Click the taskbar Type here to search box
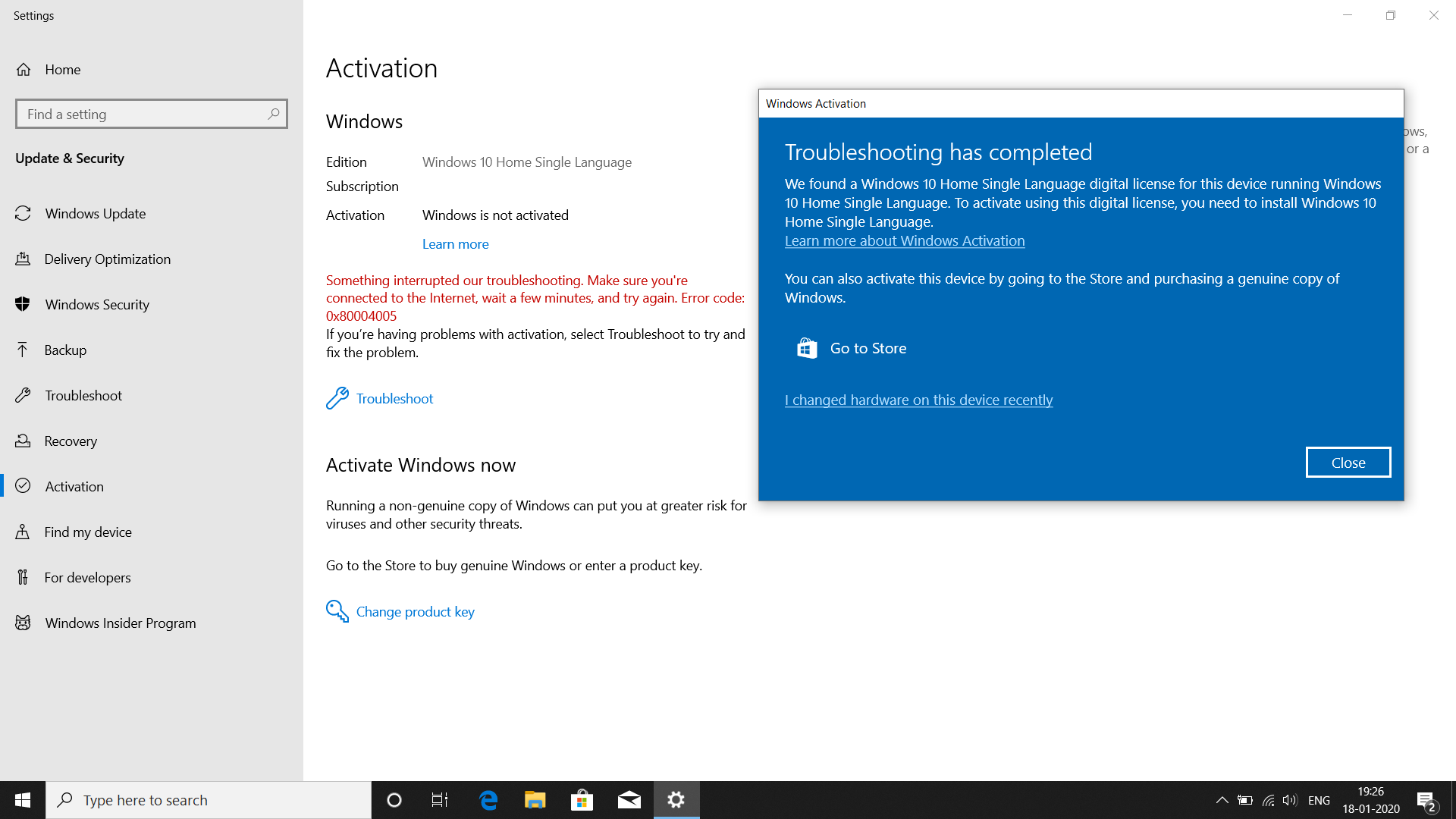This screenshot has height=819, width=1456. click(209, 800)
